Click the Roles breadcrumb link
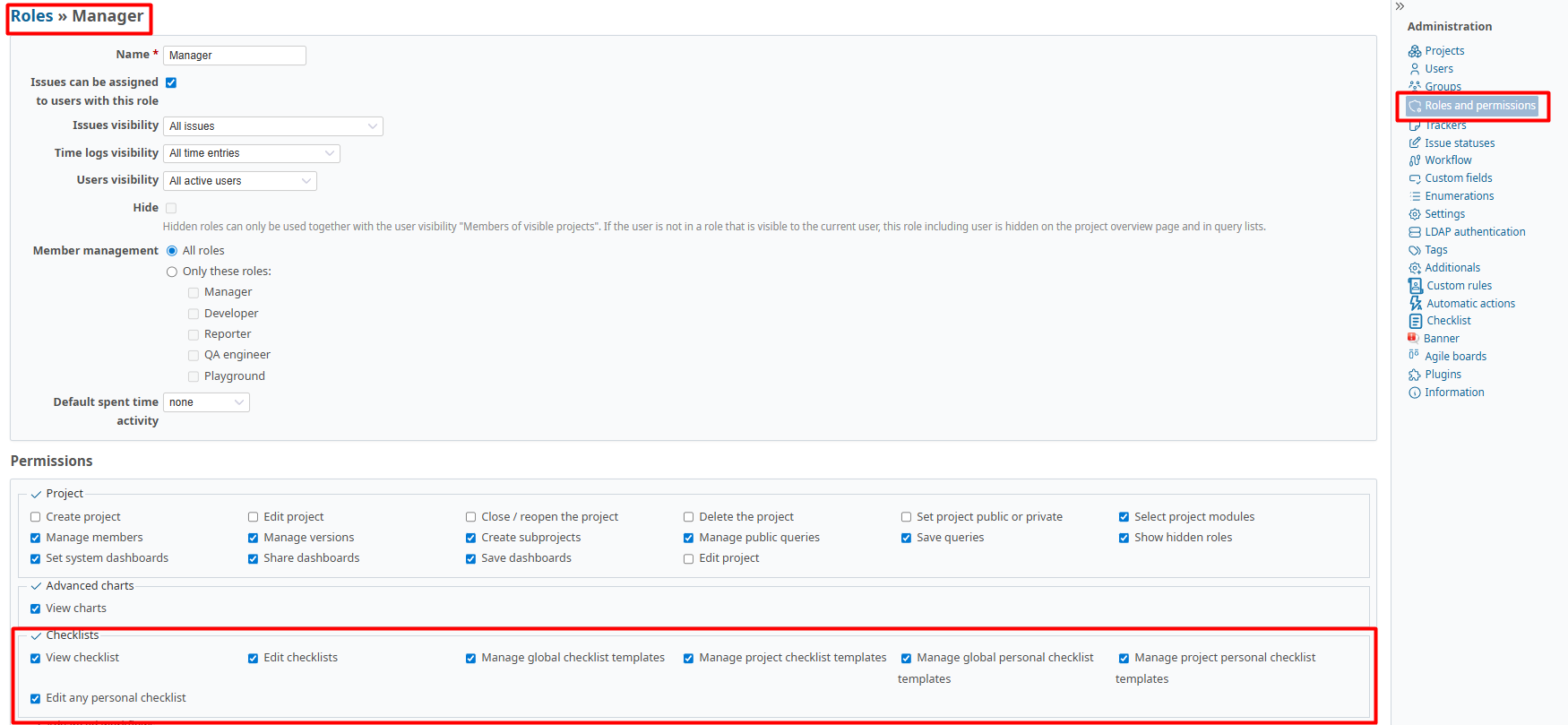The image size is (1568, 725). tap(31, 16)
